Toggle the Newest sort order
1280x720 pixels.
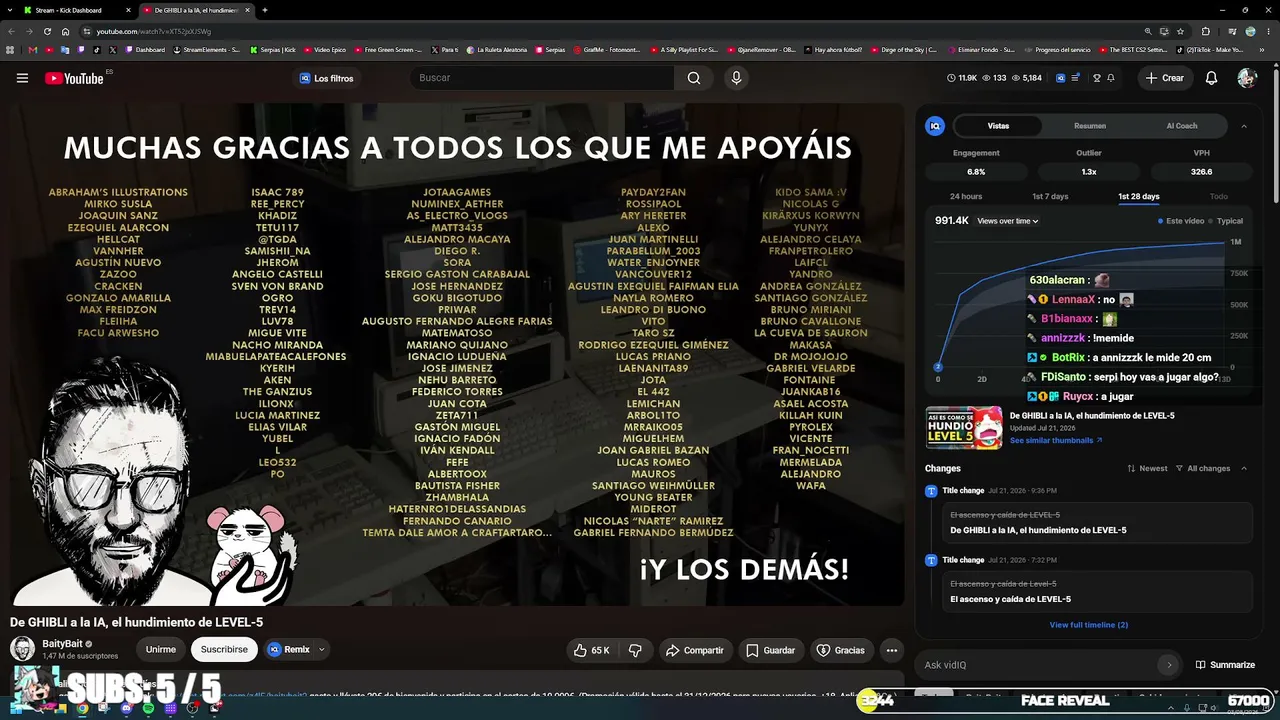click(1147, 468)
